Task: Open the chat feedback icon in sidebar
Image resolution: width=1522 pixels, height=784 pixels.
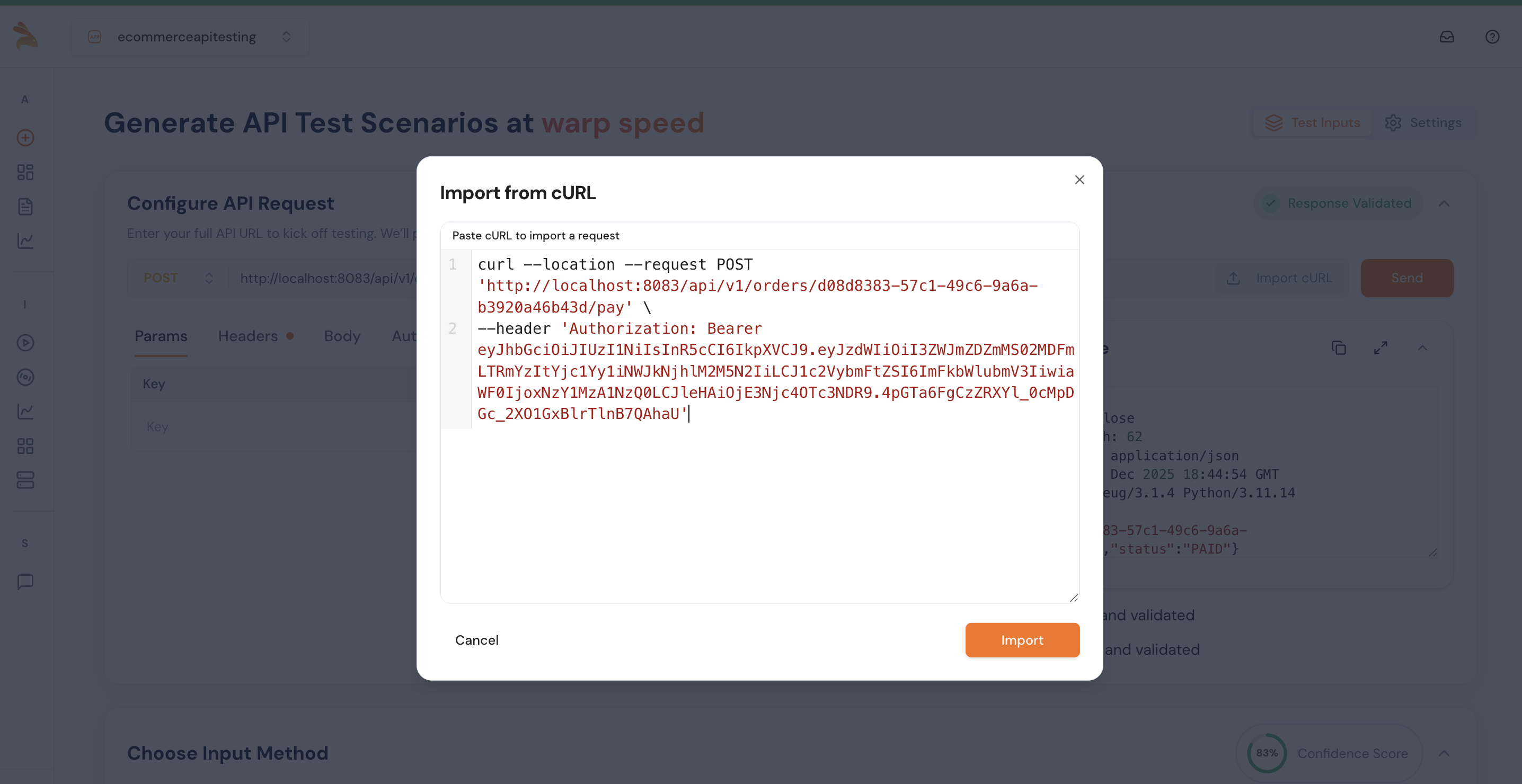Action: (25, 583)
